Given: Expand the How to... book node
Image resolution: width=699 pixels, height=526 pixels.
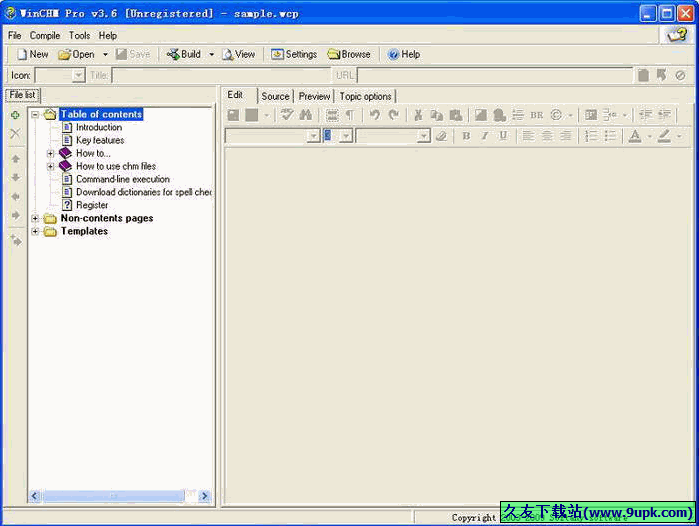Looking at the screenshot, I should 50,153.
